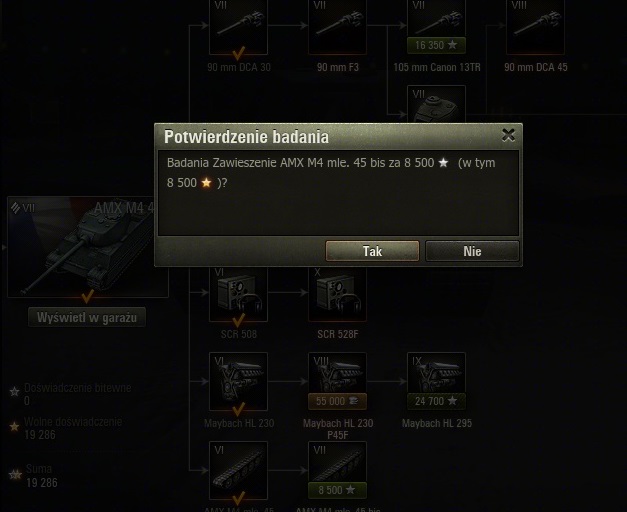627x512 pixels.
Task: Select the AMX M4 mle. 45 suspension icon
Action: coord(238,470)
